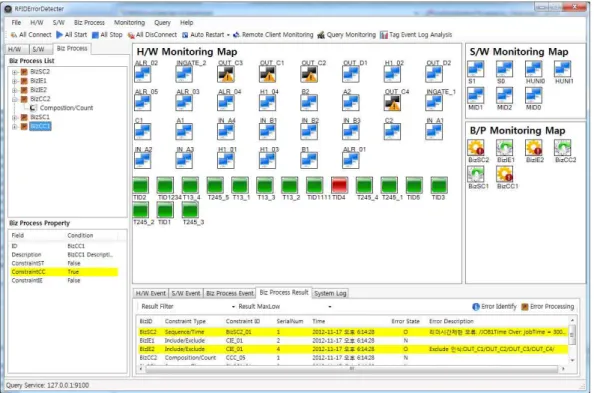594x393 pixels.
Task: Collapse the BizCC2 tree node
Action: (x=14, y=99)
